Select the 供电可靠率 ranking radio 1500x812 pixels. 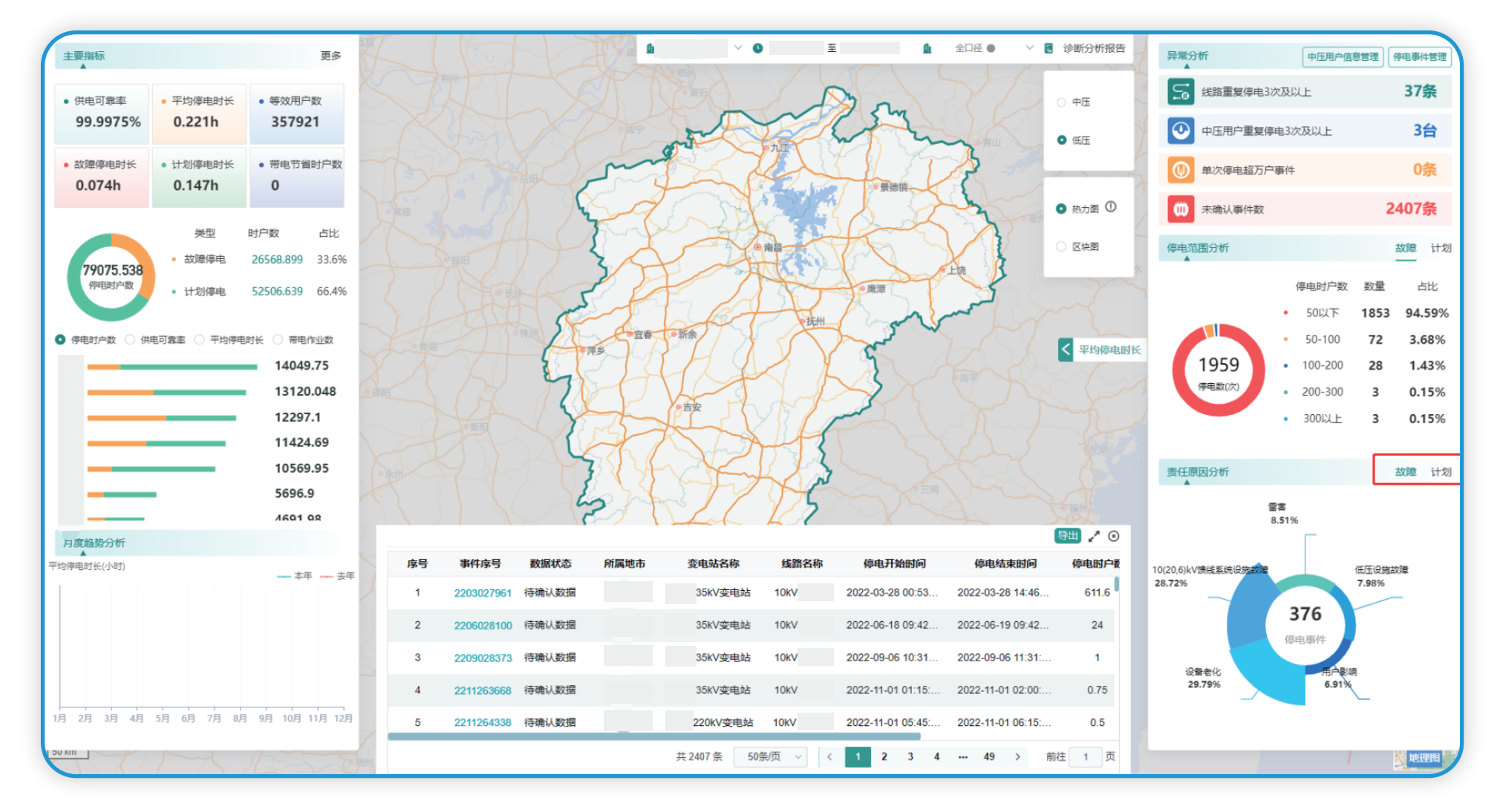pyautogui.click(x=130, y=340)
